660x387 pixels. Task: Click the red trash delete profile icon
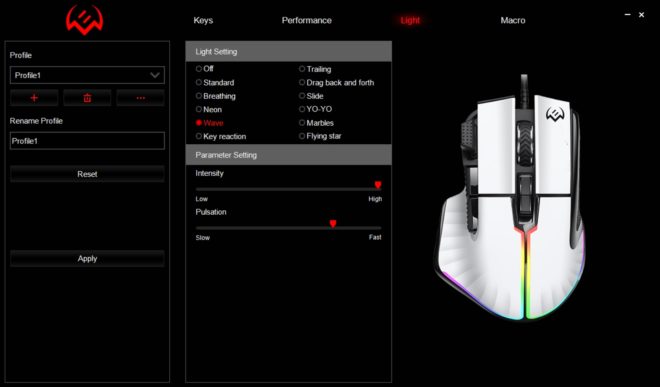[87, 98]
